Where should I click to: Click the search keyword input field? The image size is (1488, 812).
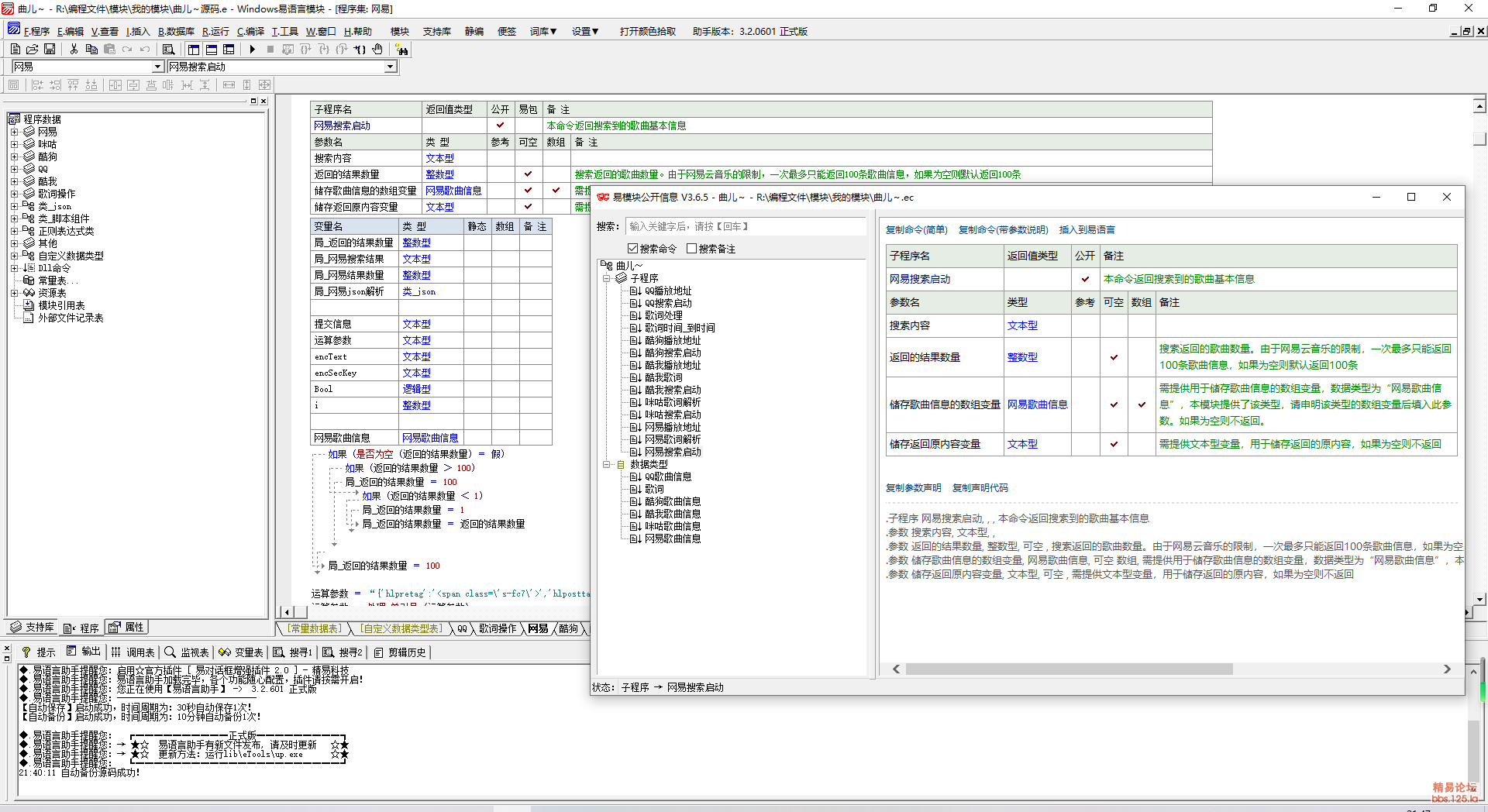[x=745, y=226]
